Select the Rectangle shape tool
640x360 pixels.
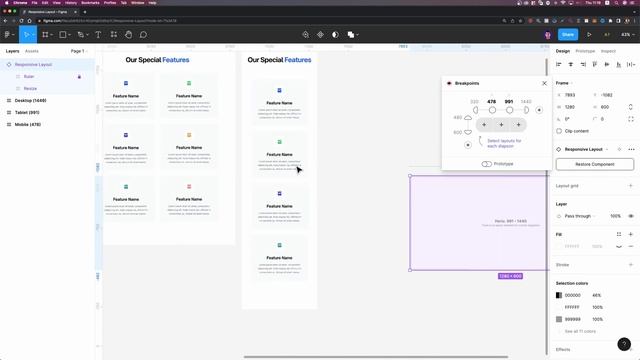(x=63, y=35)
